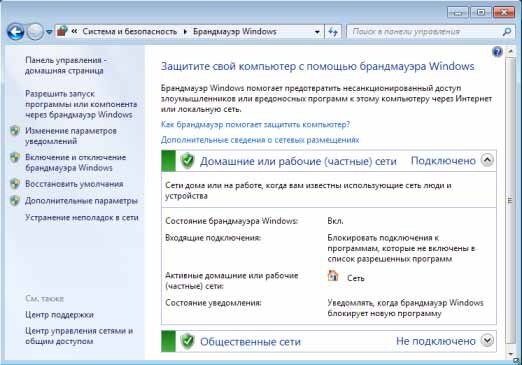
Task: Select 'Брандмауэр Windows' breadcrumb
Action: [x=235, y=32]
